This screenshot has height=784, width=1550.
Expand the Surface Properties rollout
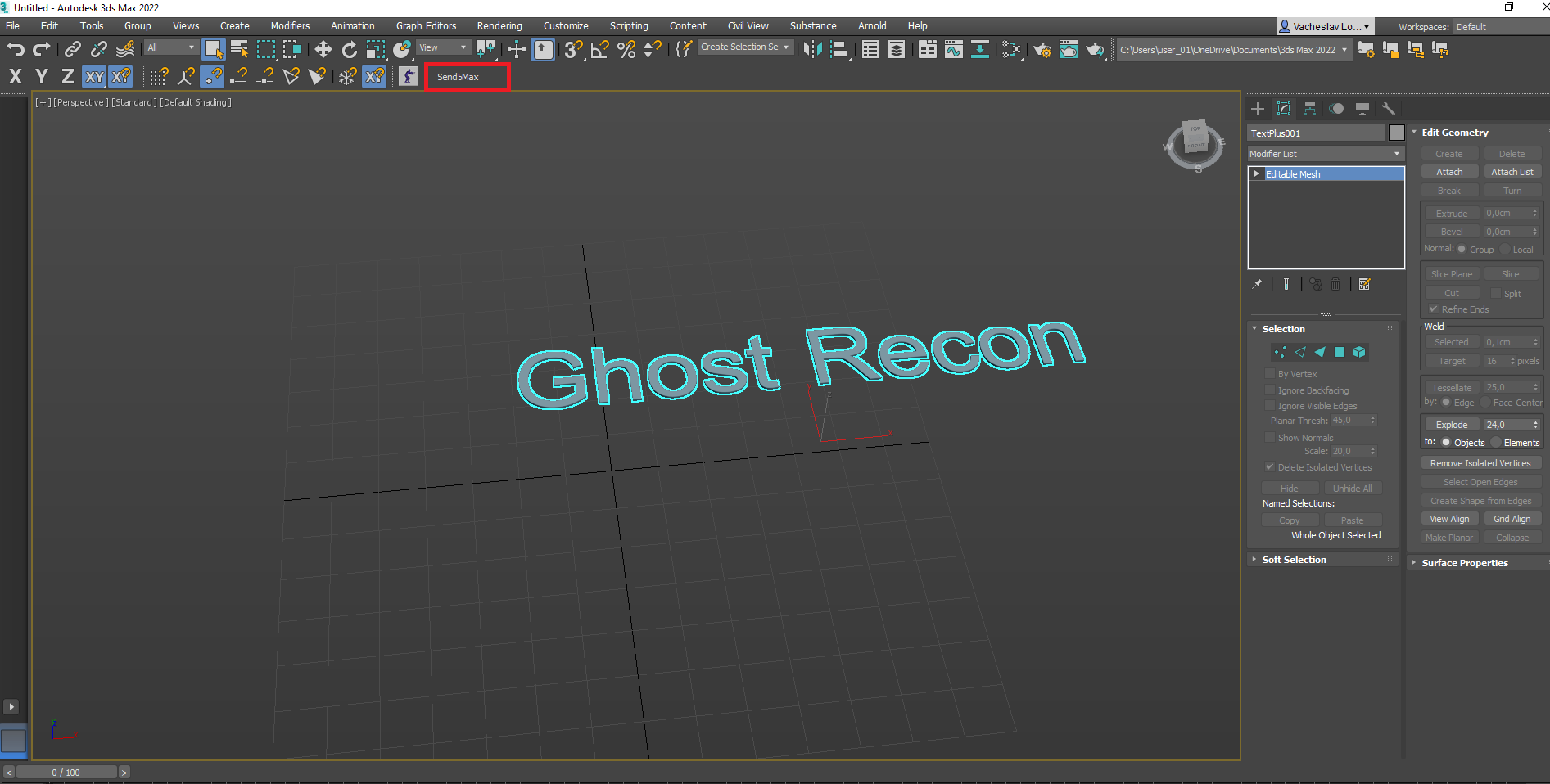[x=1465, y=563]
